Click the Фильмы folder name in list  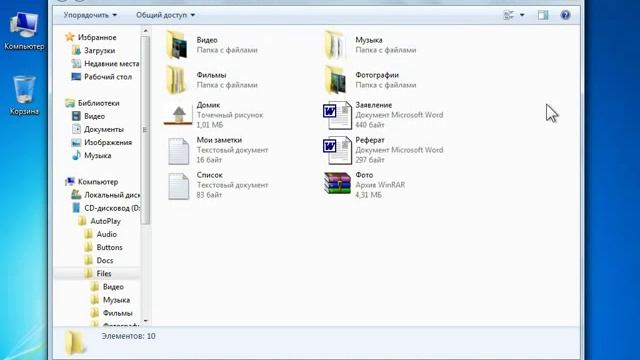click(211, 75)
